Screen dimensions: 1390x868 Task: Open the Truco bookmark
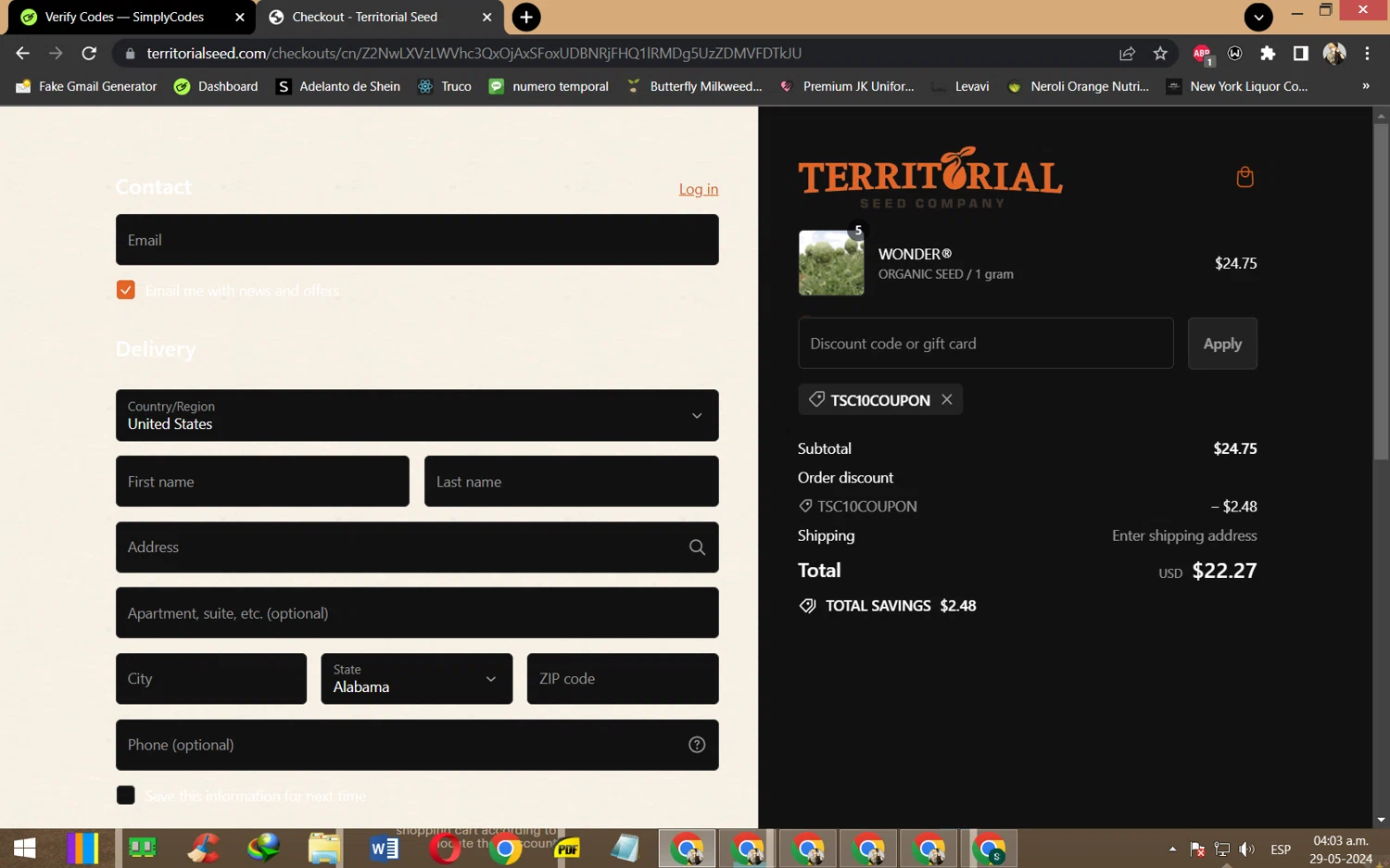[x=444, y=86]
